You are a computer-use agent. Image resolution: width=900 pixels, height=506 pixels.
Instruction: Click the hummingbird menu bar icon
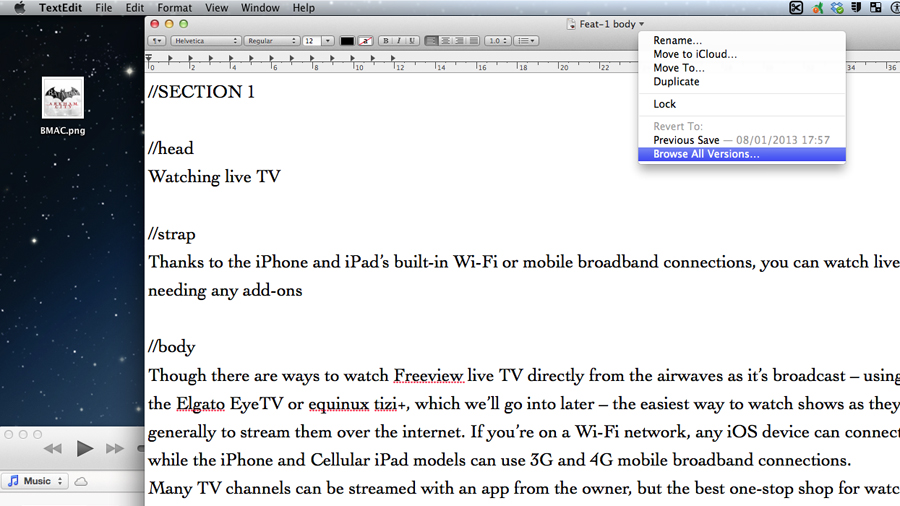point(817,7)
